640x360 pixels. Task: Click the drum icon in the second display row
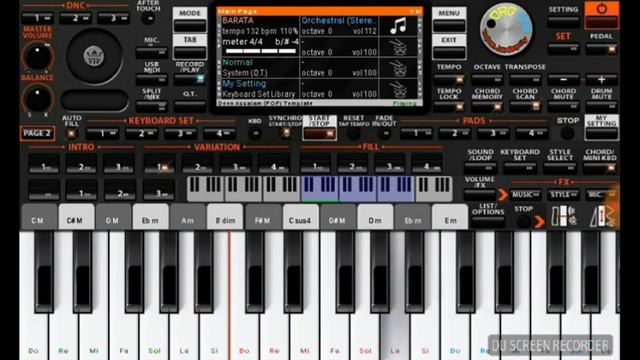point(399,47)
